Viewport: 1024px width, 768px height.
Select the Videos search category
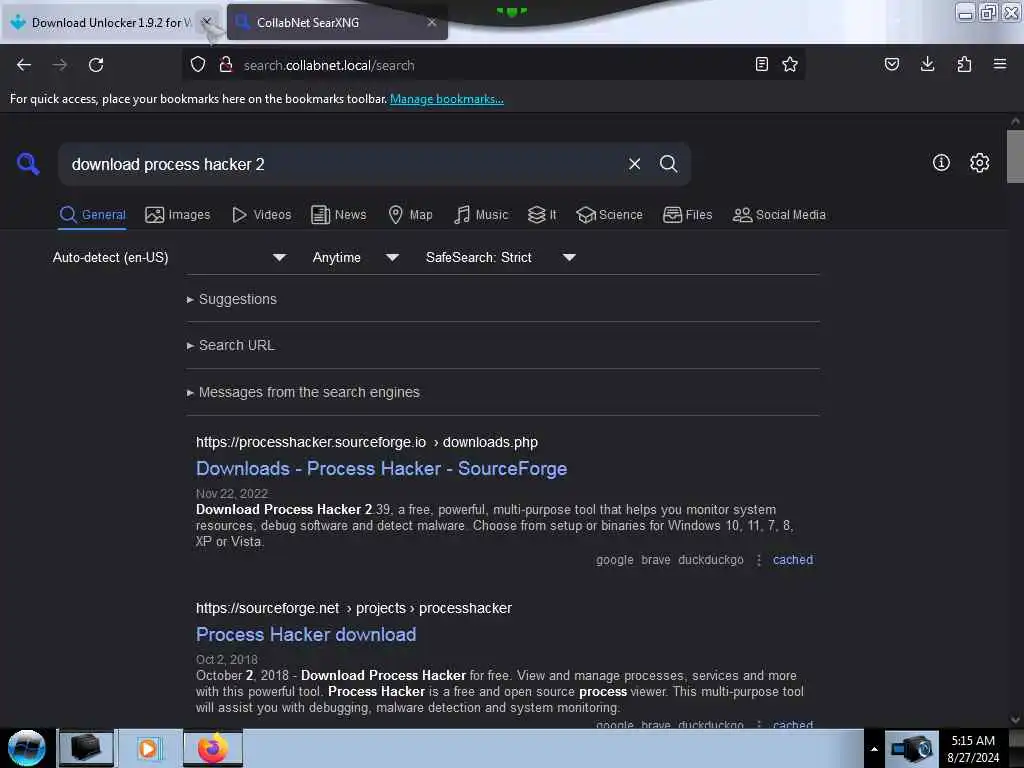click(261, 215)
